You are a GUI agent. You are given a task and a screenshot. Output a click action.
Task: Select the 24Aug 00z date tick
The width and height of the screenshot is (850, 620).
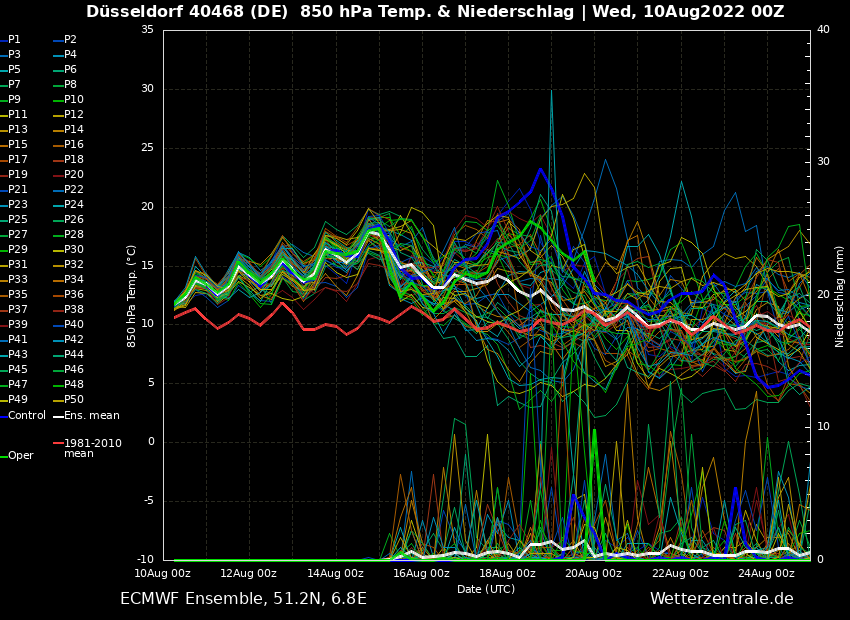[766, 573]
